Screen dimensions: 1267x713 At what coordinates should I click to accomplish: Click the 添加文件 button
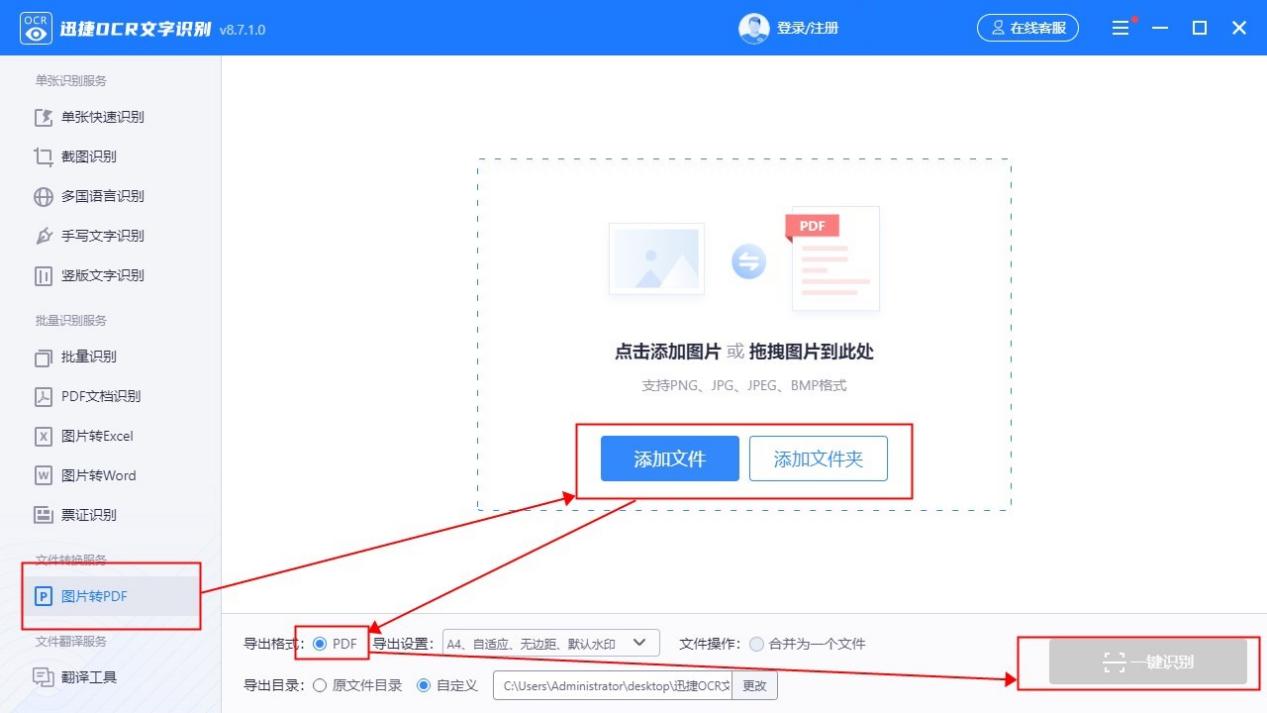click(670, 459)
